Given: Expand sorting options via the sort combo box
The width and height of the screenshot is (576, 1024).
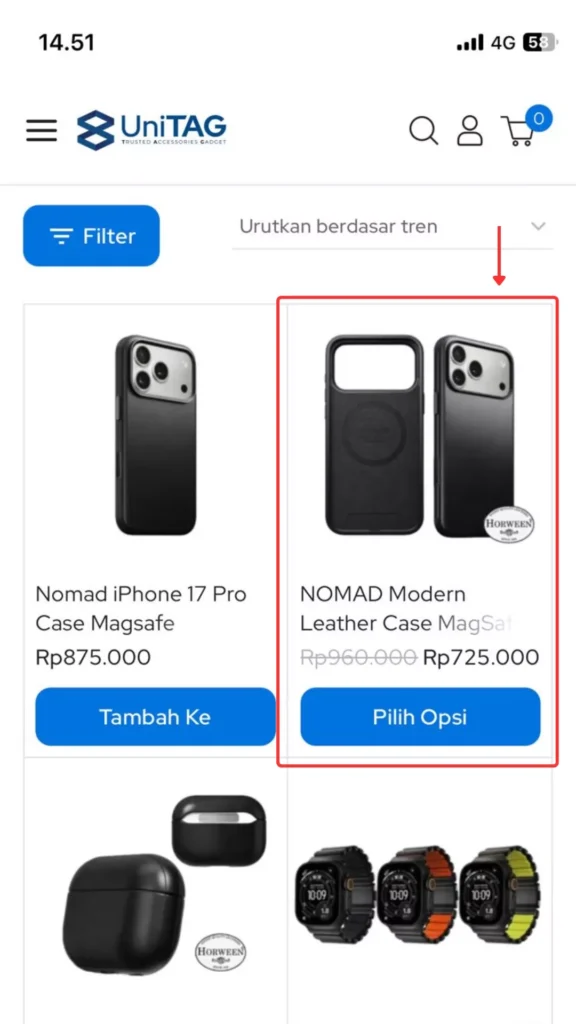Looking at the screenshot, I should coord(390,227).
